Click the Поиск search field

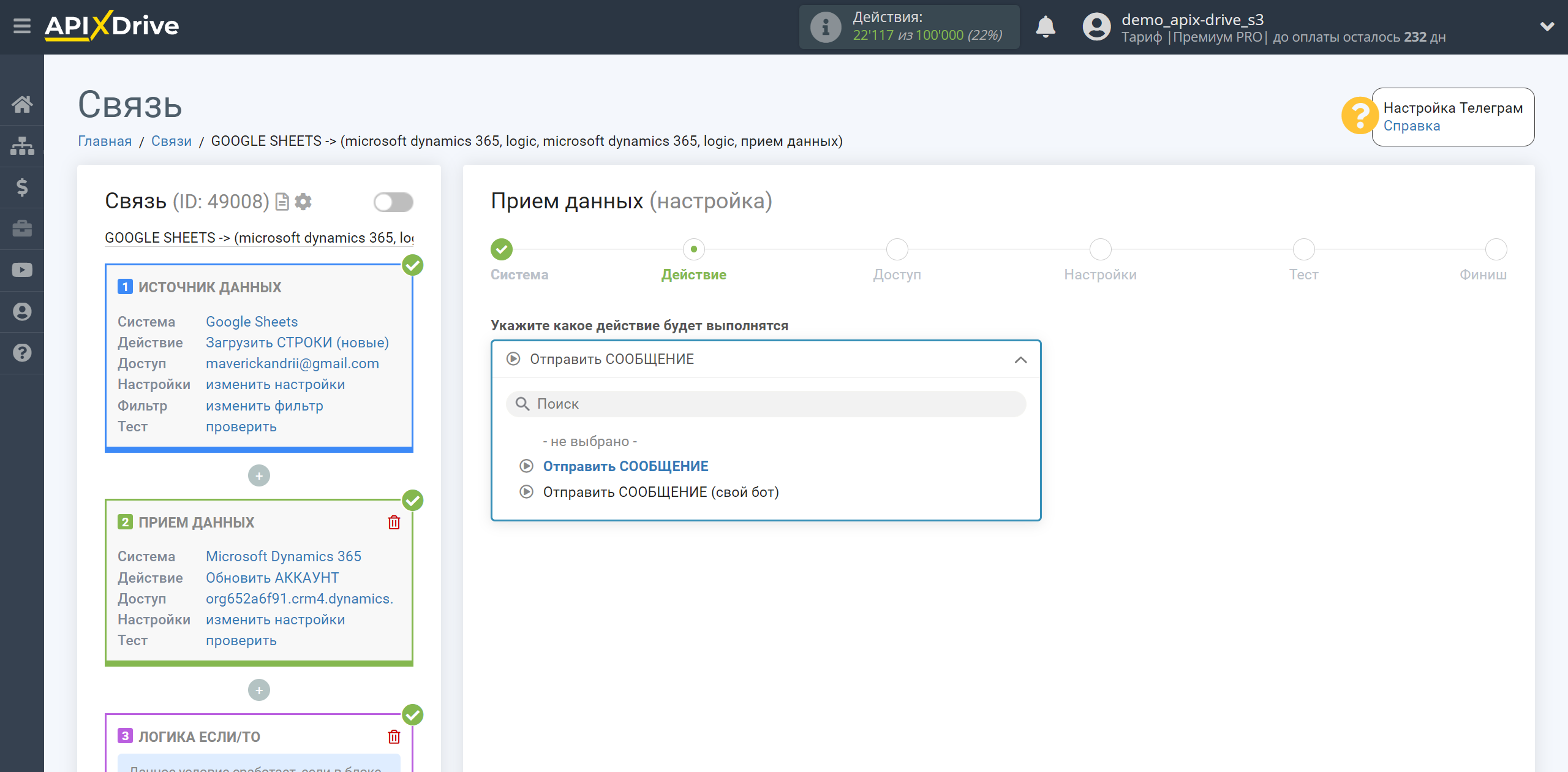point(766,404)
